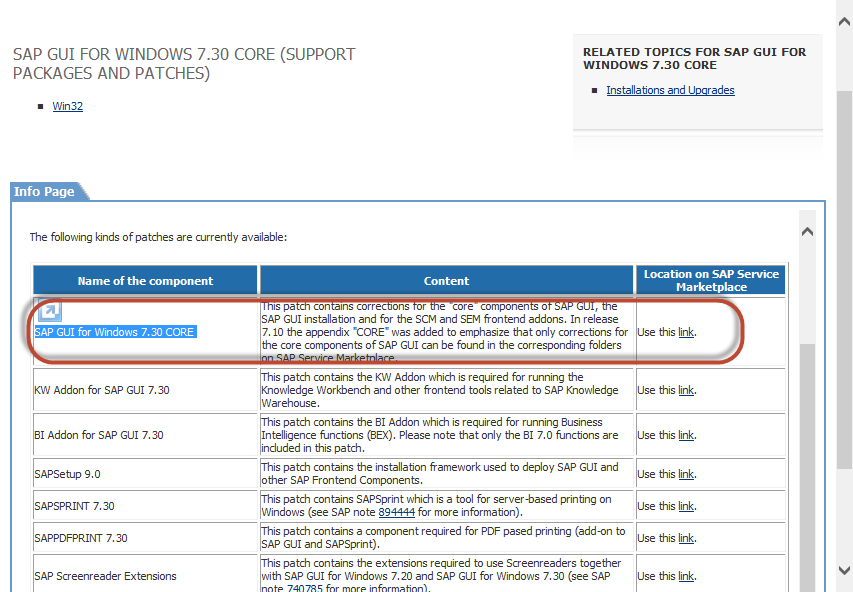The height and width of the screenshot is (592, 853).
Task: Follow the link in Screenreader Extensions row
Action: [x=686, y=576]
